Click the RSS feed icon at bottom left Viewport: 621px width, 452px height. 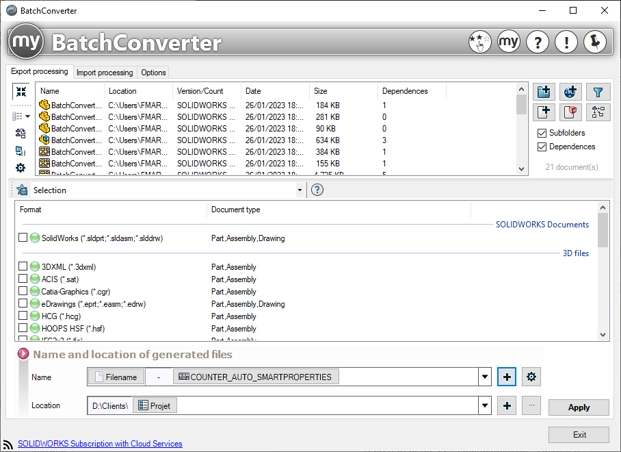[x=8, y=445]
